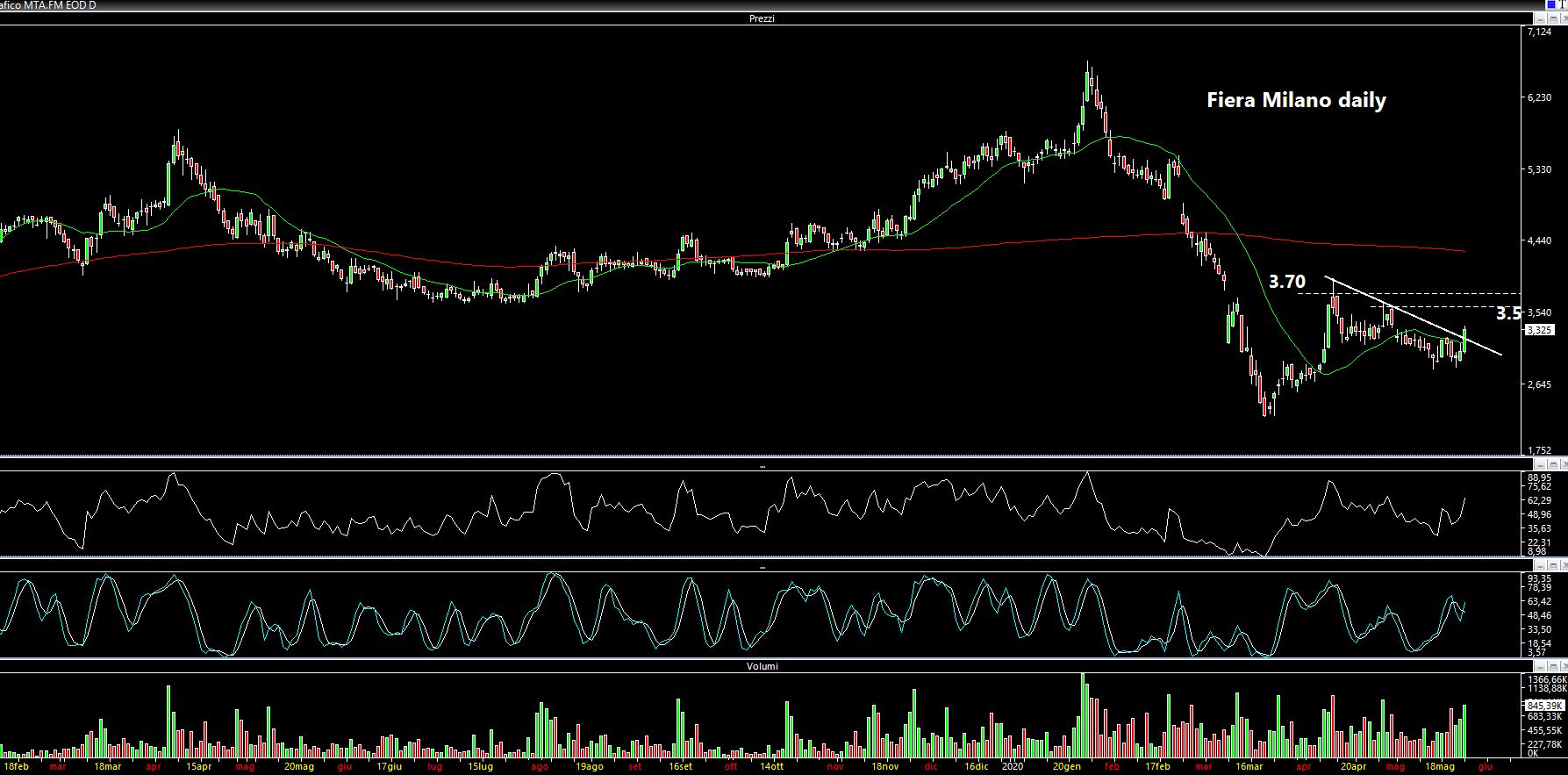
Task: Click the 3.70 resistance label
Action: coord(1287,282)
